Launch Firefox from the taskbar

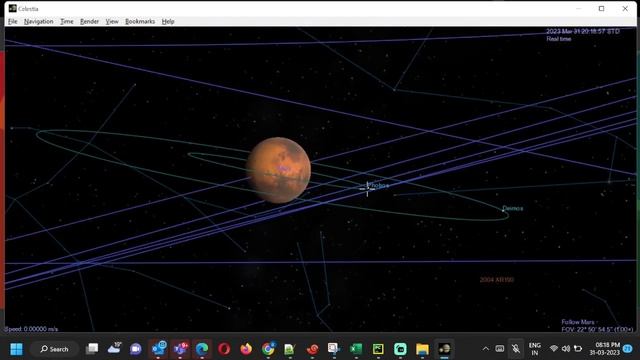[x=246, y=349]
